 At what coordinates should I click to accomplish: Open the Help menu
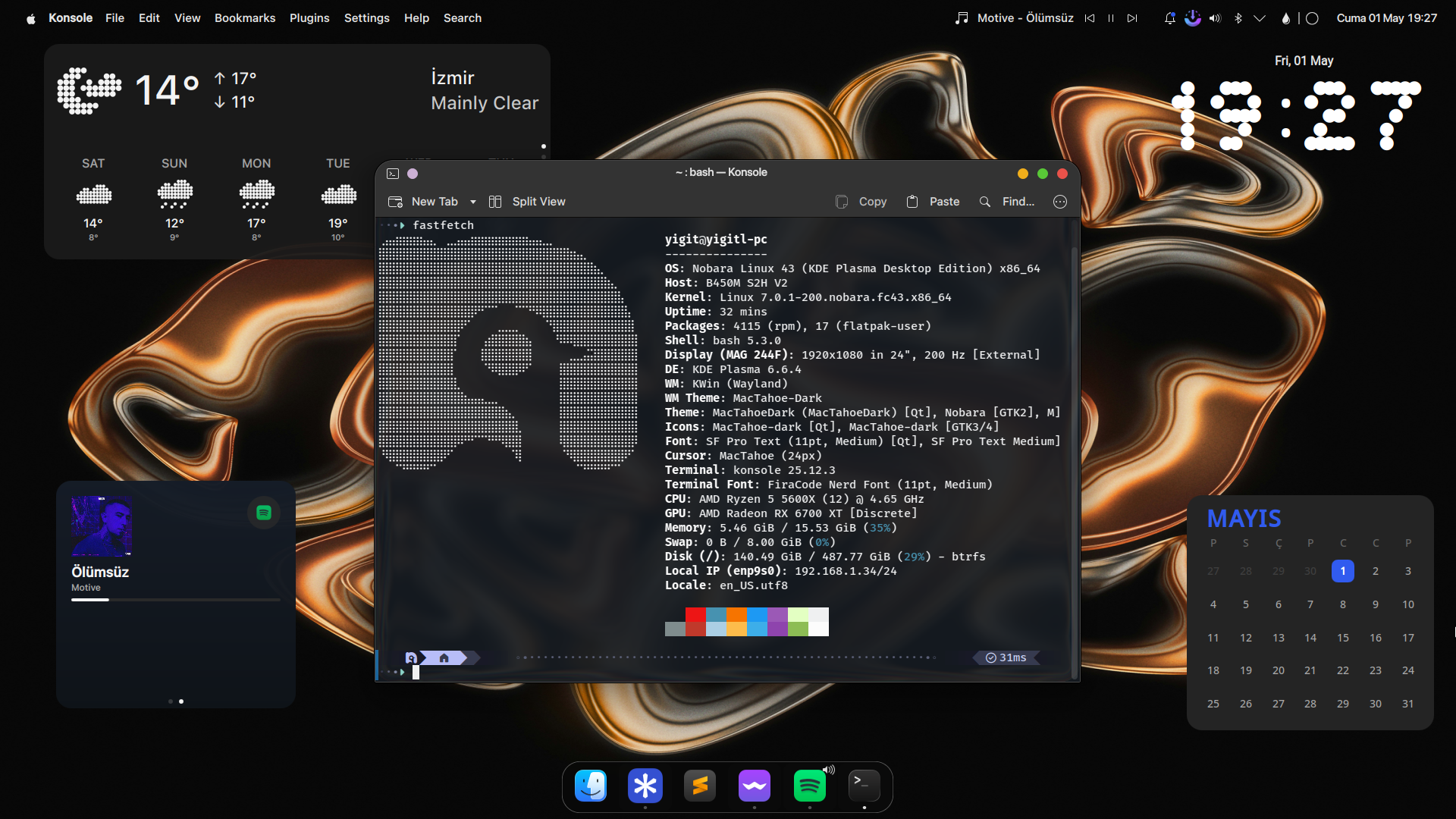coord(416,18)
